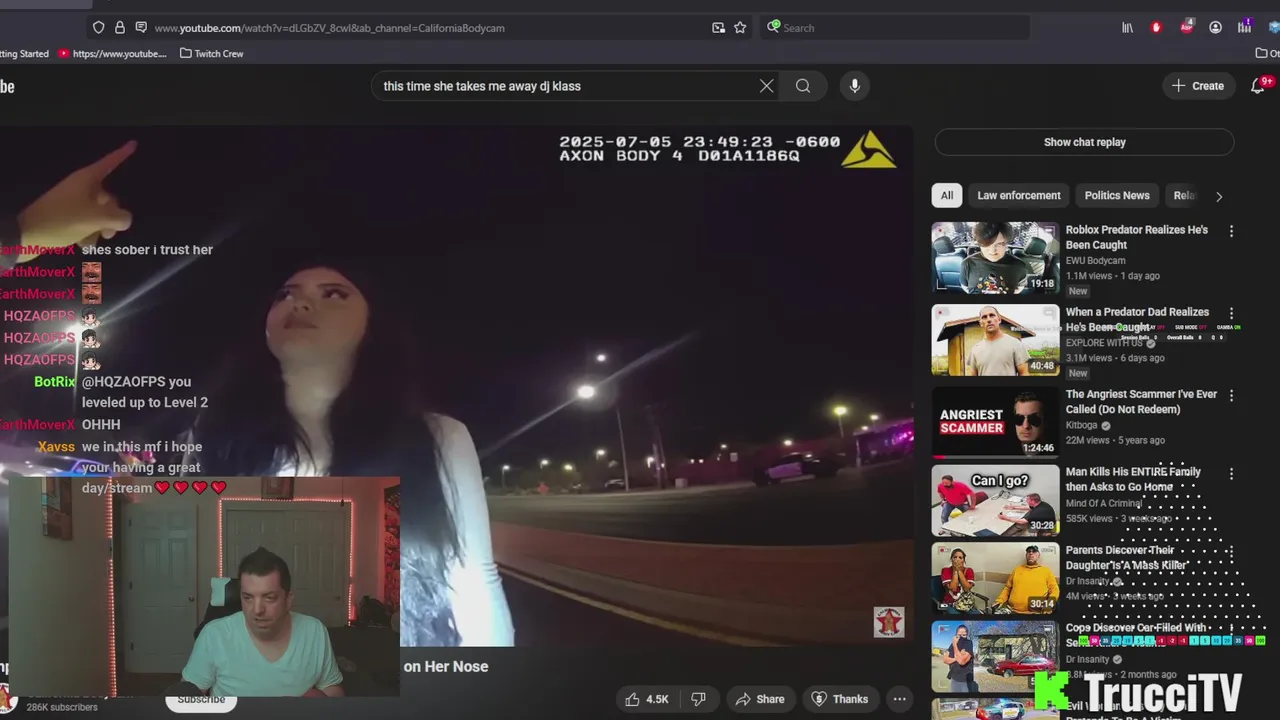1280x720 pixels.
Task: Click the YouTube URL address bar
Action: click(430, 28)
